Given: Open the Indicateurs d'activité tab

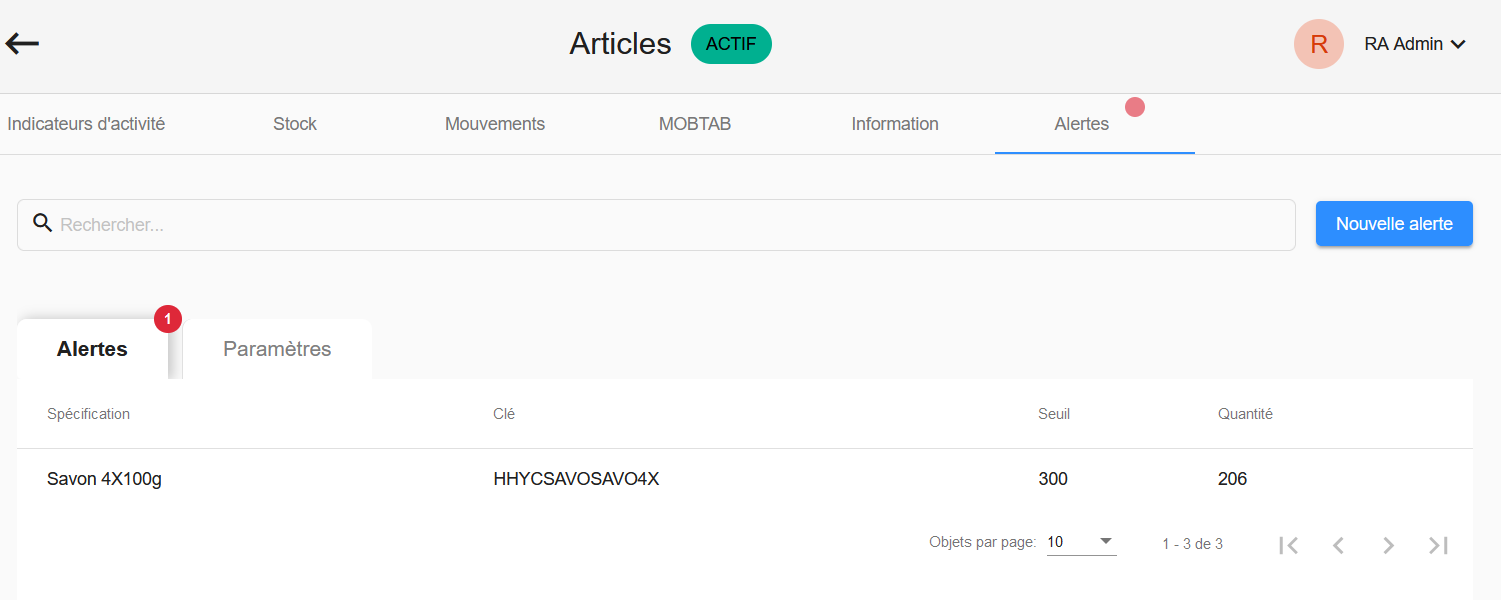Looking at the screenshot, I should [x=86, y=124].
